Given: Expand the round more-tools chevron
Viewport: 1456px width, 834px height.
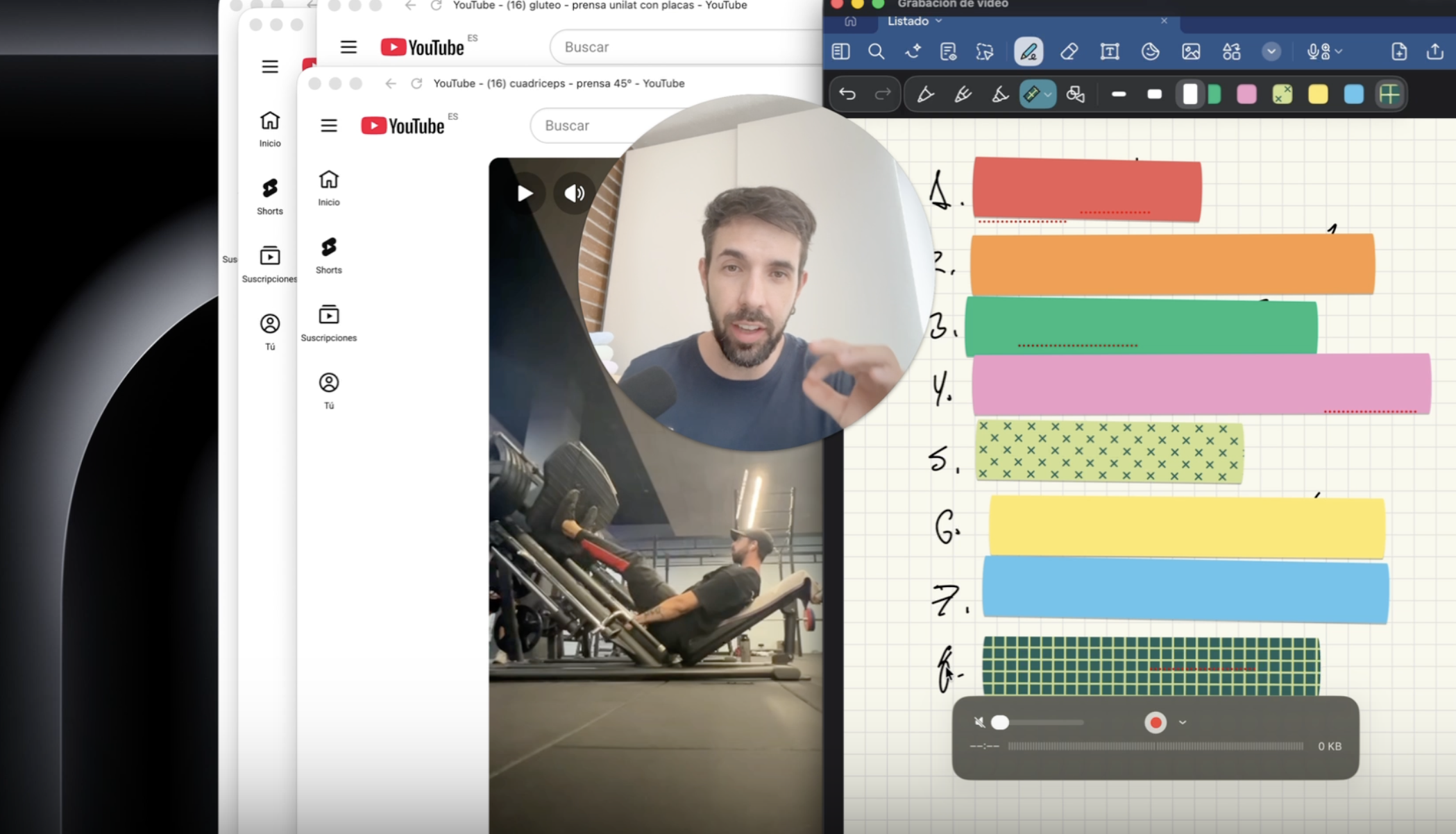Looking at the screenshot, I should pyautogui.click(x=1271, y=51).
